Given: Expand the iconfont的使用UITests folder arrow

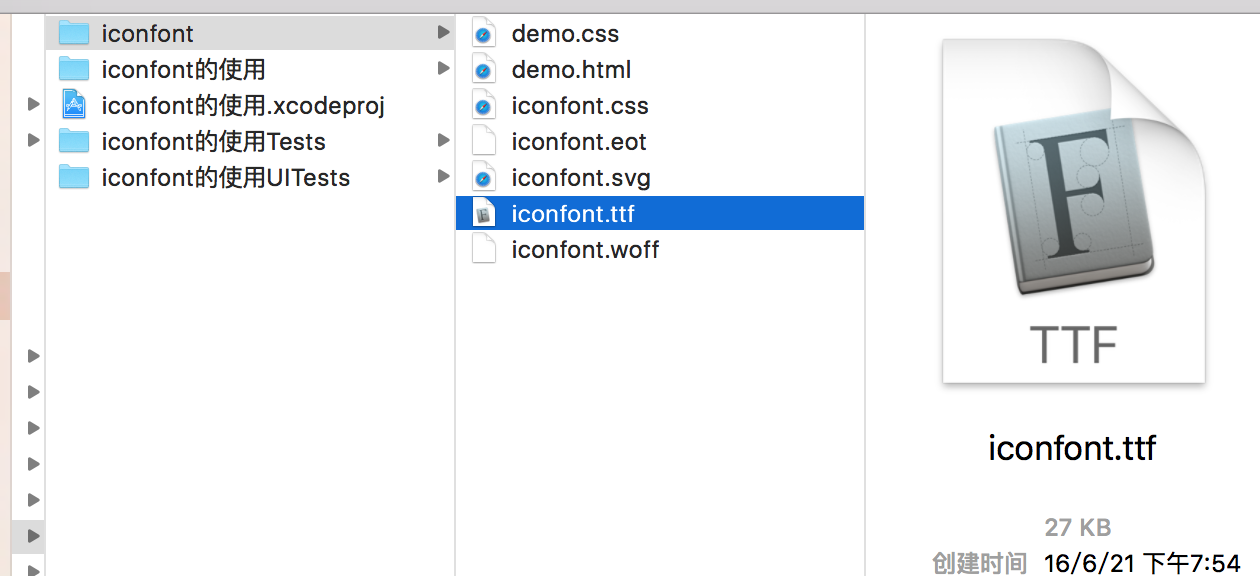Looking at the screenshot, I should click(x=443, y=177).
